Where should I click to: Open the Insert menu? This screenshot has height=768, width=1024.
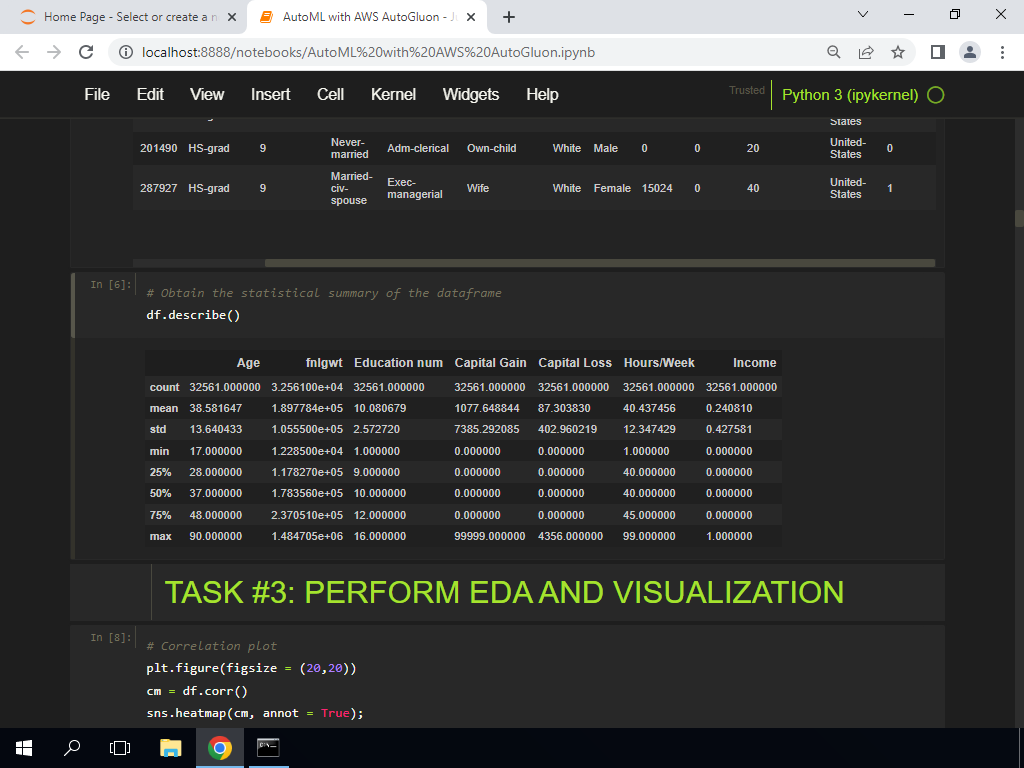pos(270,95)
